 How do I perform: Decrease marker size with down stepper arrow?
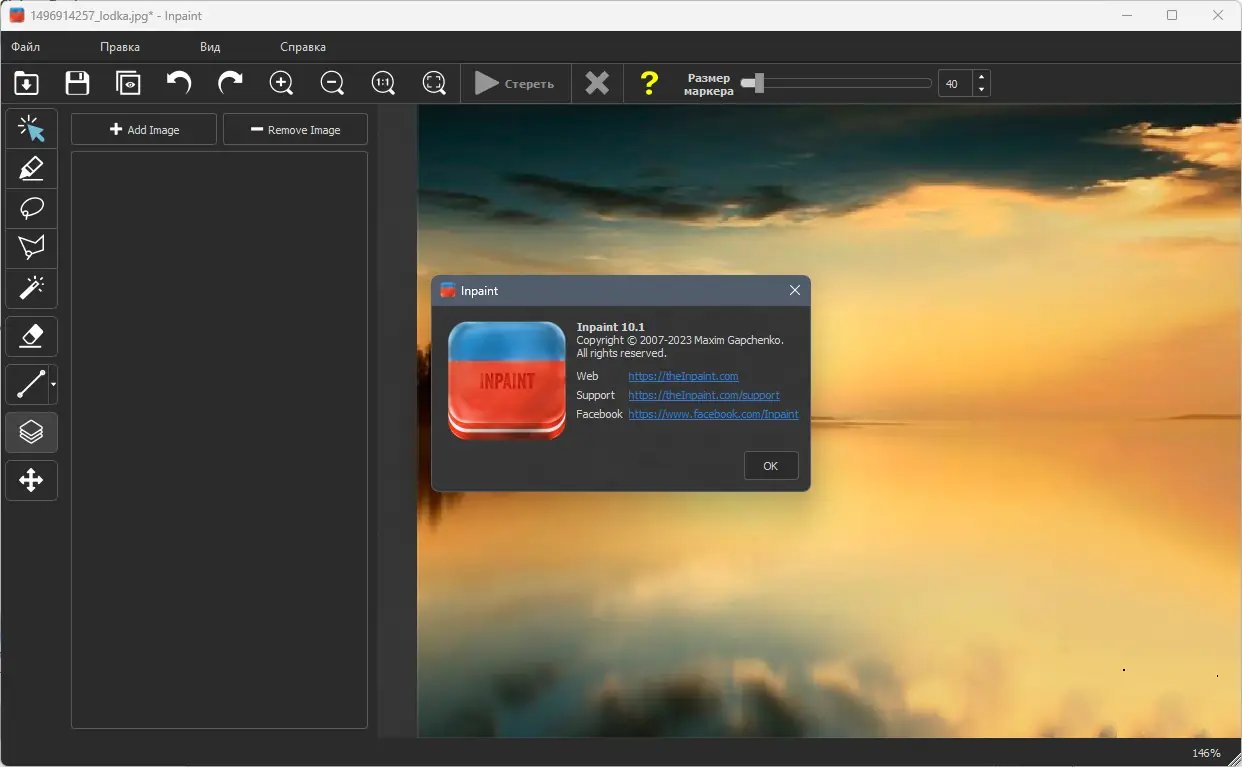pos(981,90)
